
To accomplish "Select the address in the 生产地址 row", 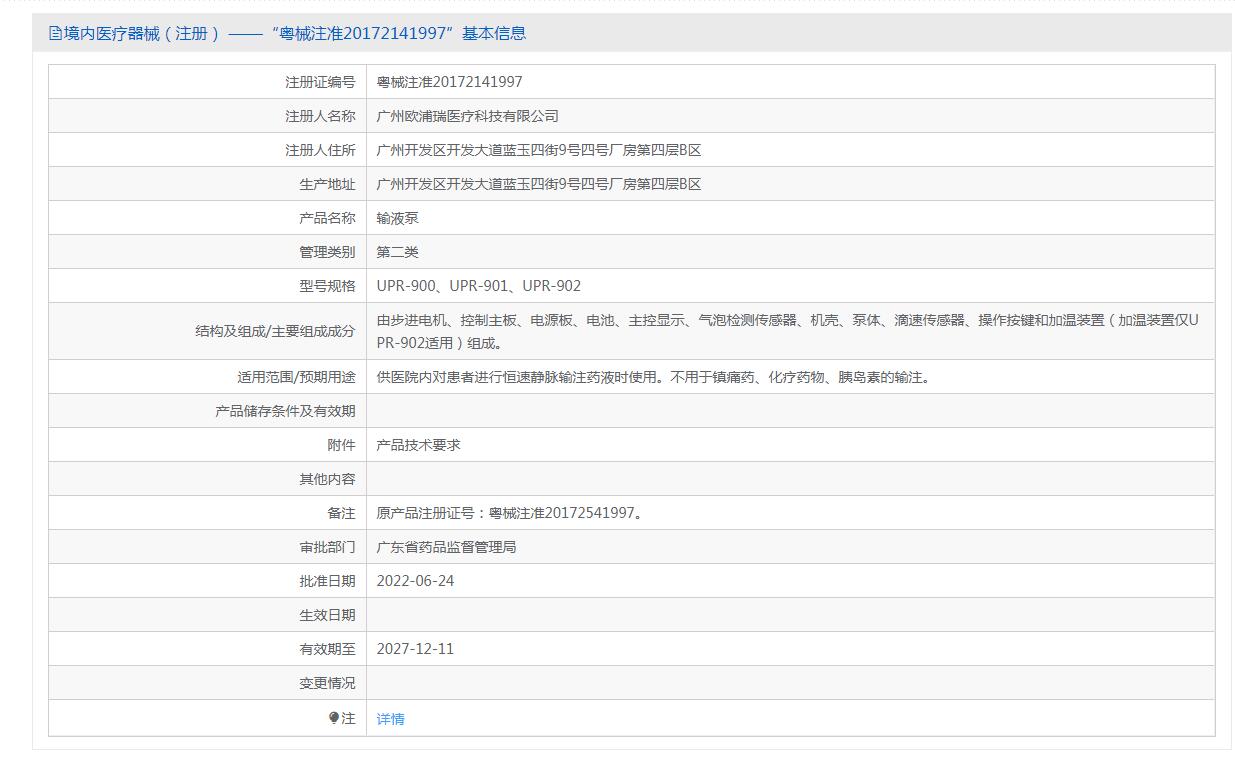I will pyautogui.click(x=538, y=184).
